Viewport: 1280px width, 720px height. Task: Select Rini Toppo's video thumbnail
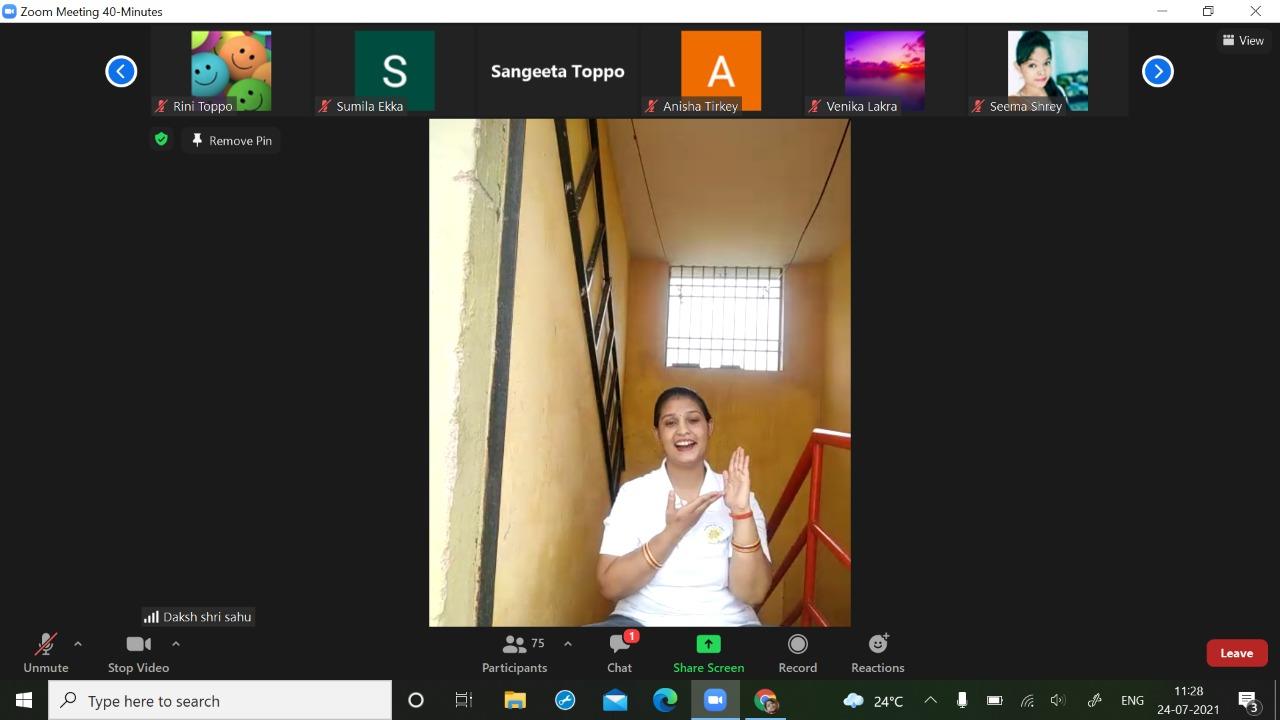pos(231,71)
